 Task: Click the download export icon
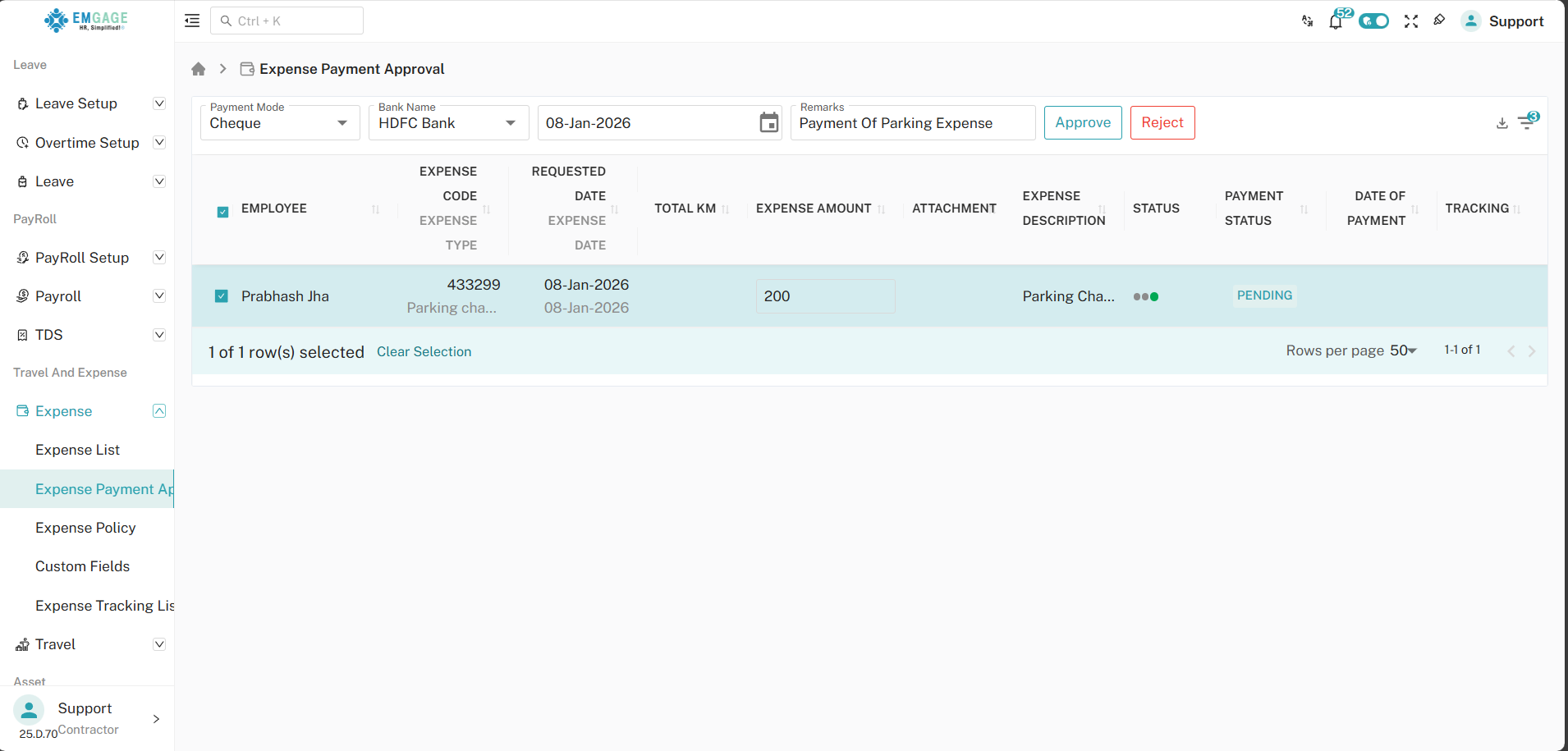pyautogui.click(x=1502, y=123)
